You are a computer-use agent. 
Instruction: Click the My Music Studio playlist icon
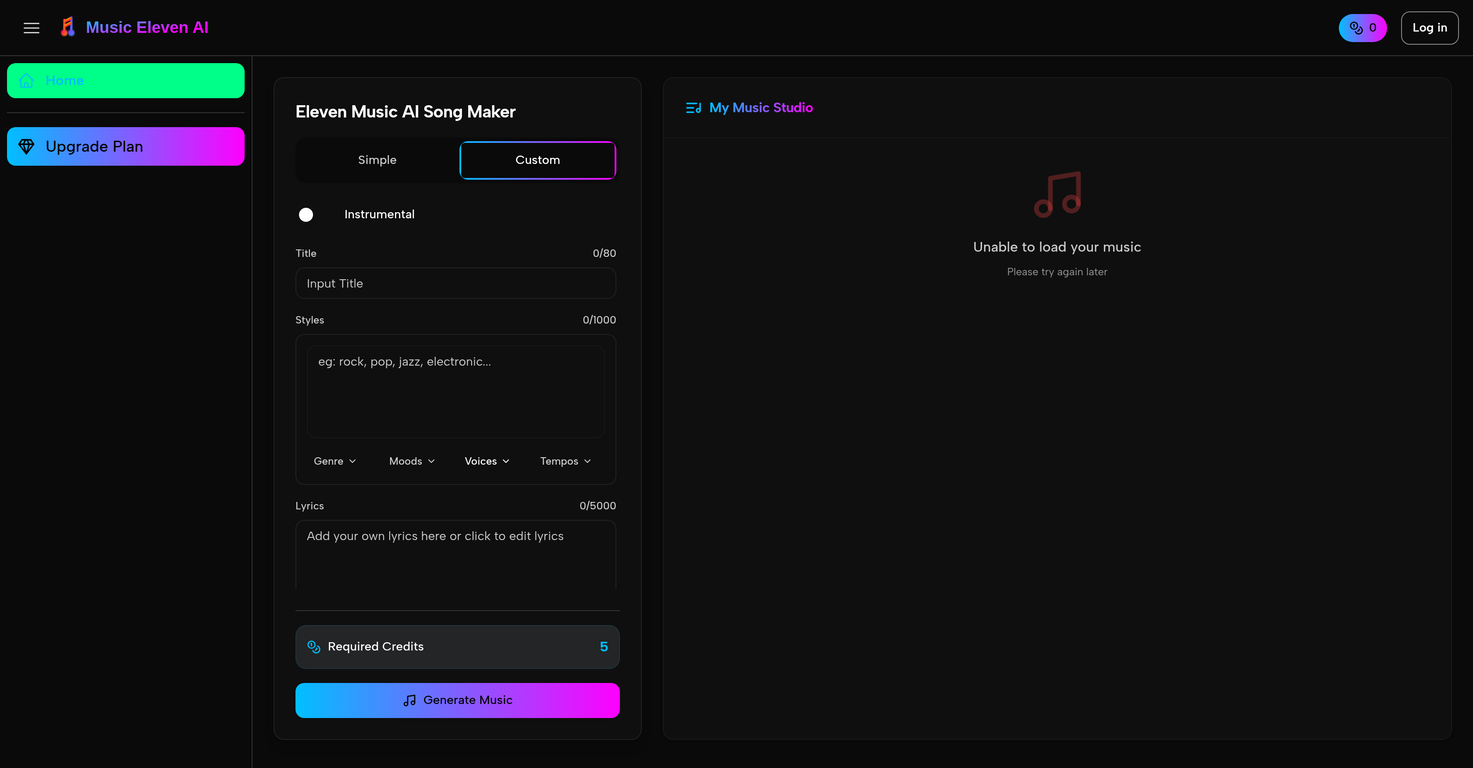click(x=692, y=107)
